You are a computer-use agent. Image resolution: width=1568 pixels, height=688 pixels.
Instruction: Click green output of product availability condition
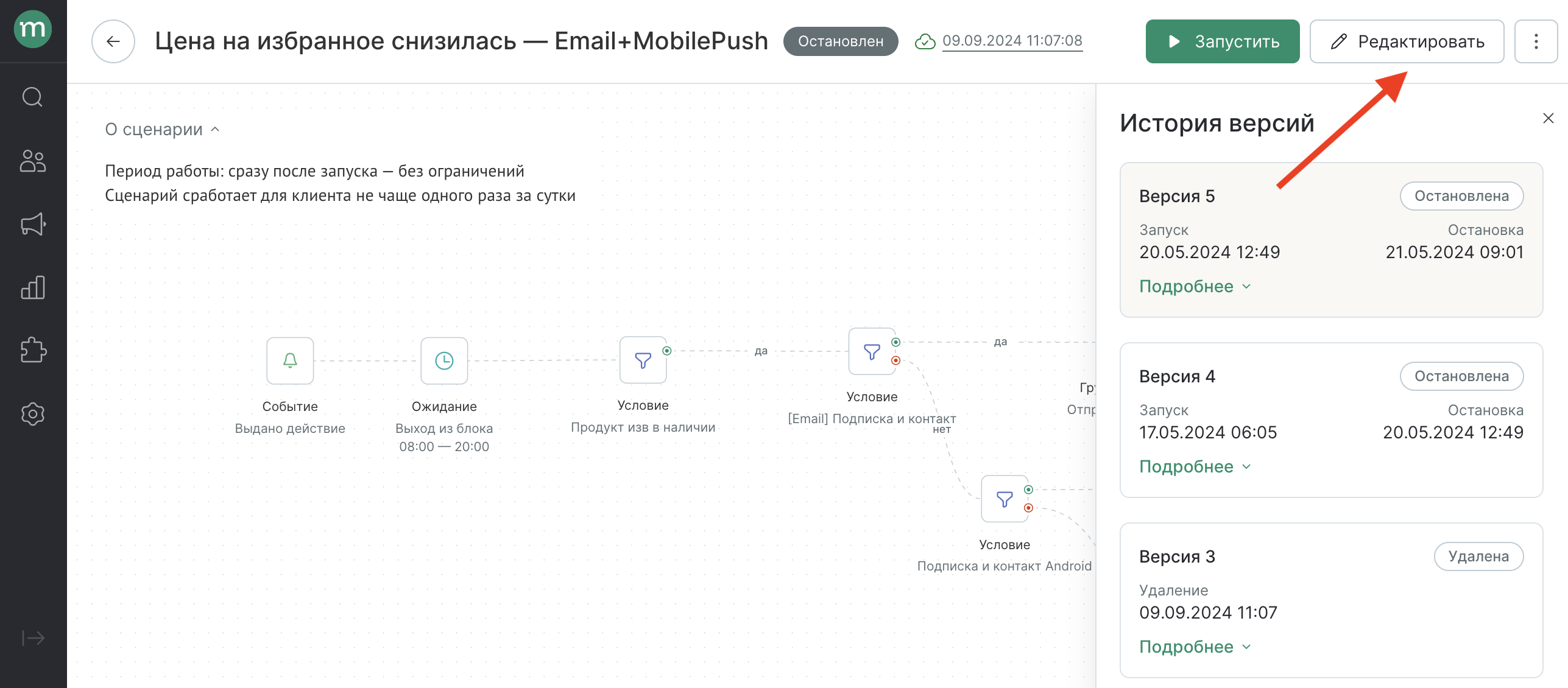(667, 351)
